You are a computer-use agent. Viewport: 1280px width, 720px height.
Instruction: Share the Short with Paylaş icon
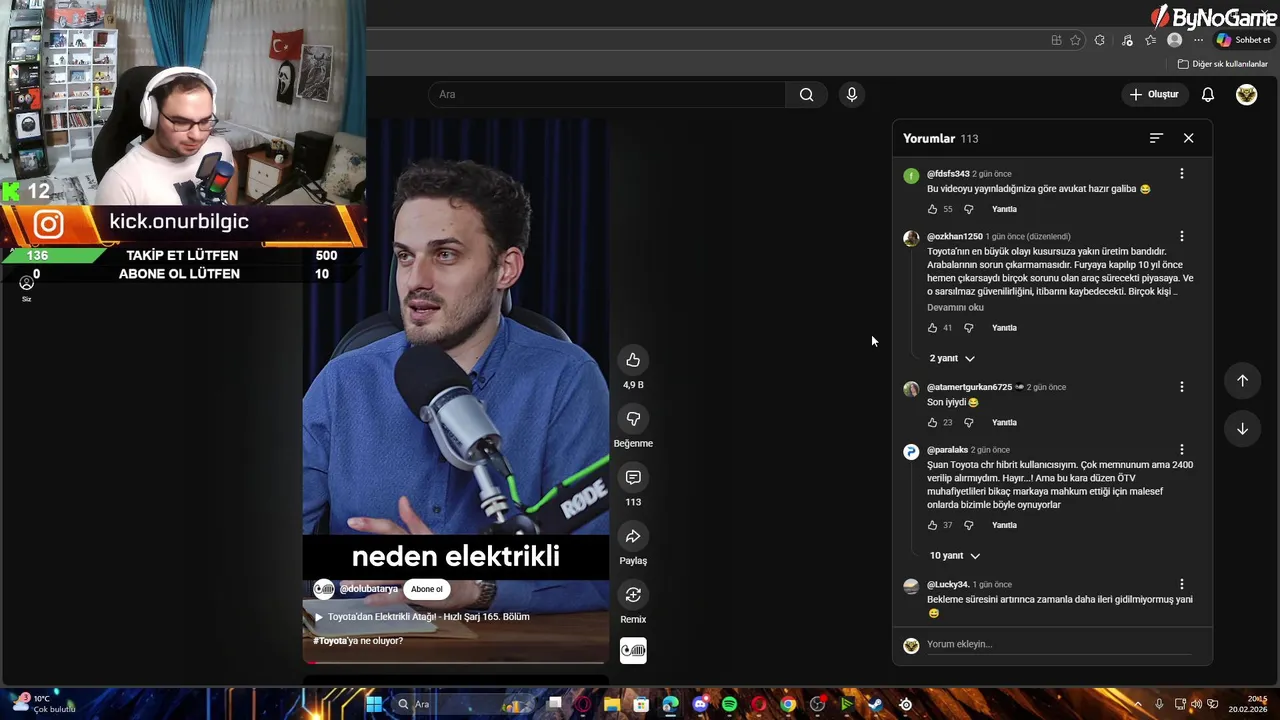tap(633, 537)
